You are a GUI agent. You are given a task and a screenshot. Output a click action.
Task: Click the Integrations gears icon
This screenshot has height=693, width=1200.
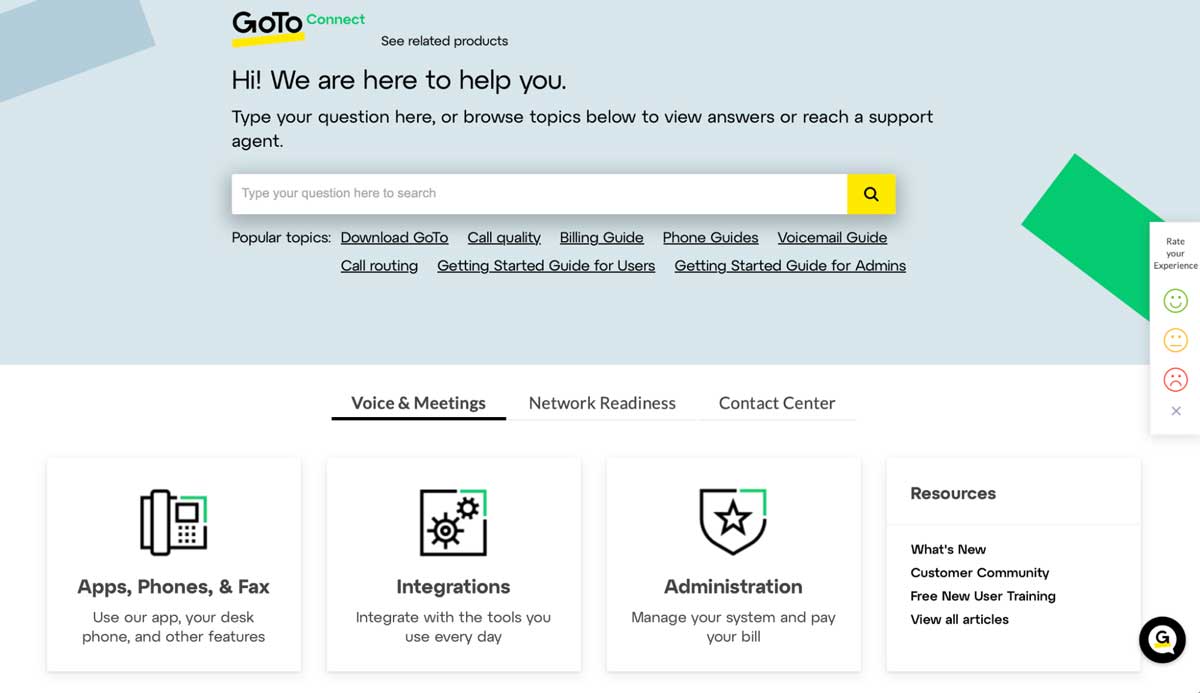453,520
